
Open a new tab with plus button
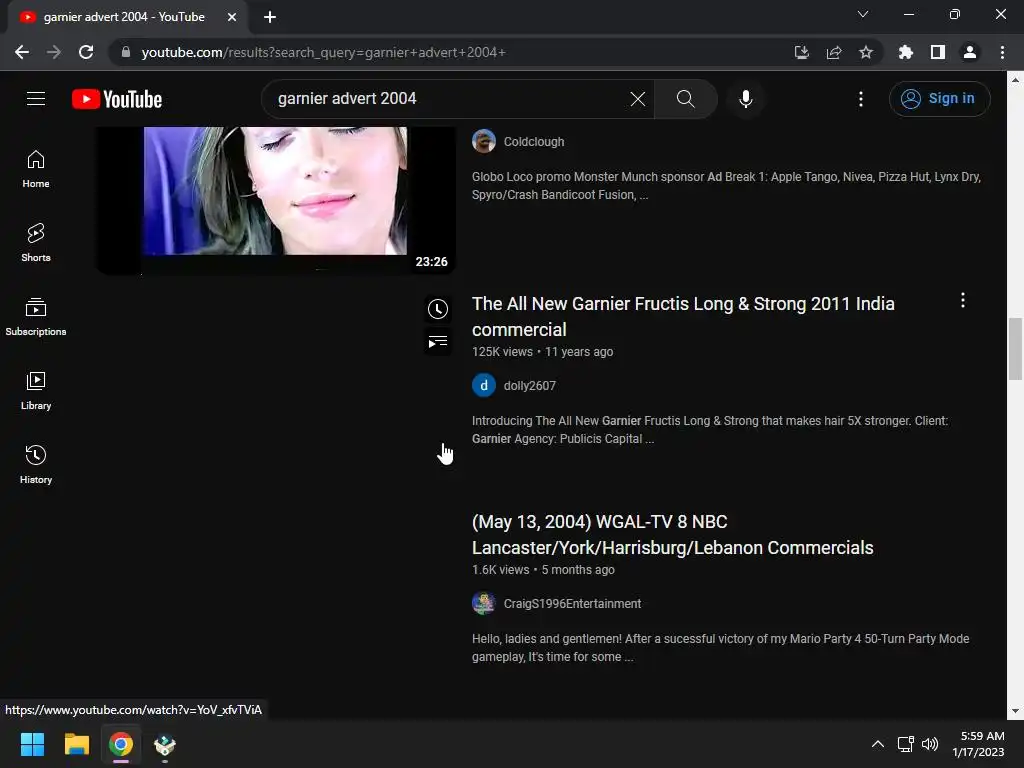click(270, 17)
